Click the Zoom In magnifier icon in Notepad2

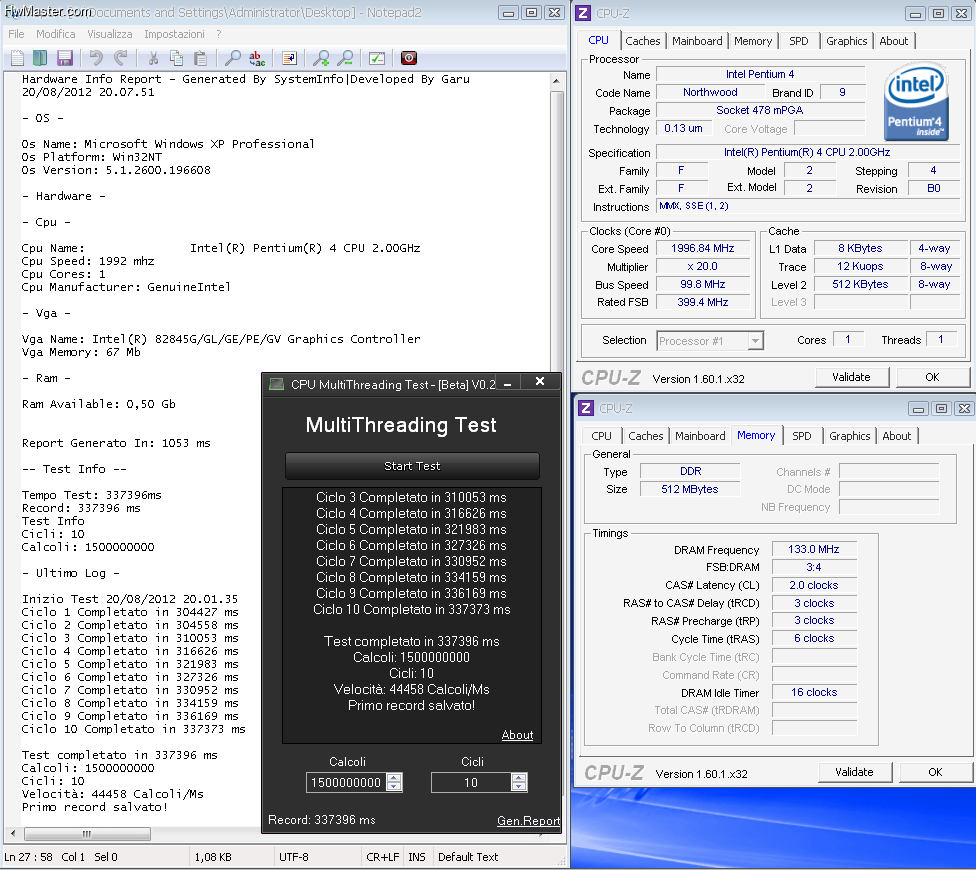pos(321,58)
